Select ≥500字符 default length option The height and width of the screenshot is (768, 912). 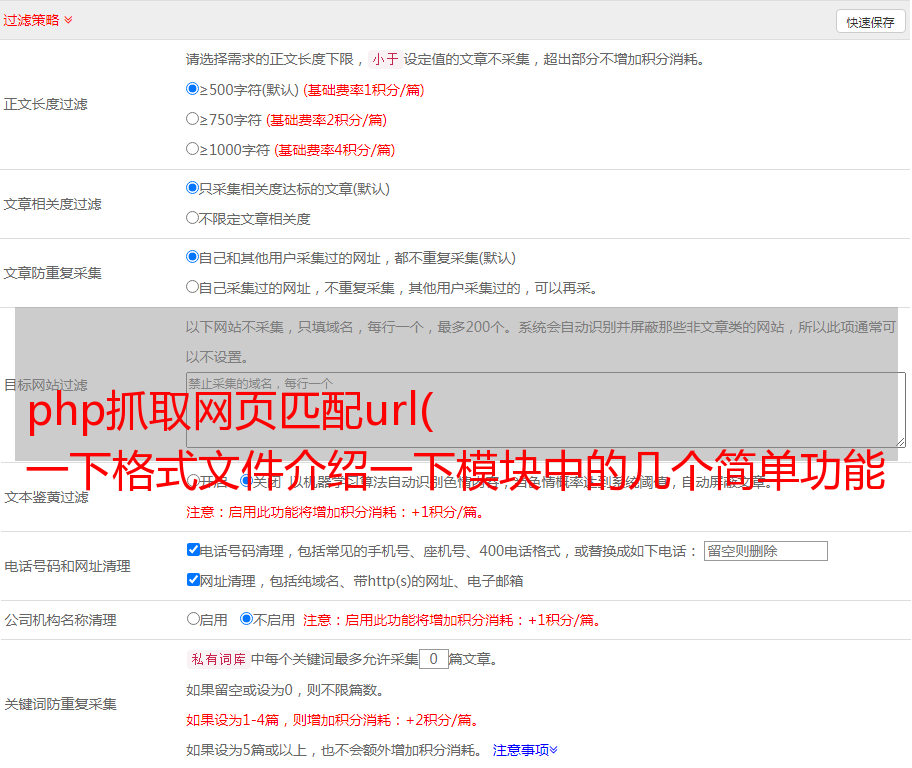192,89
